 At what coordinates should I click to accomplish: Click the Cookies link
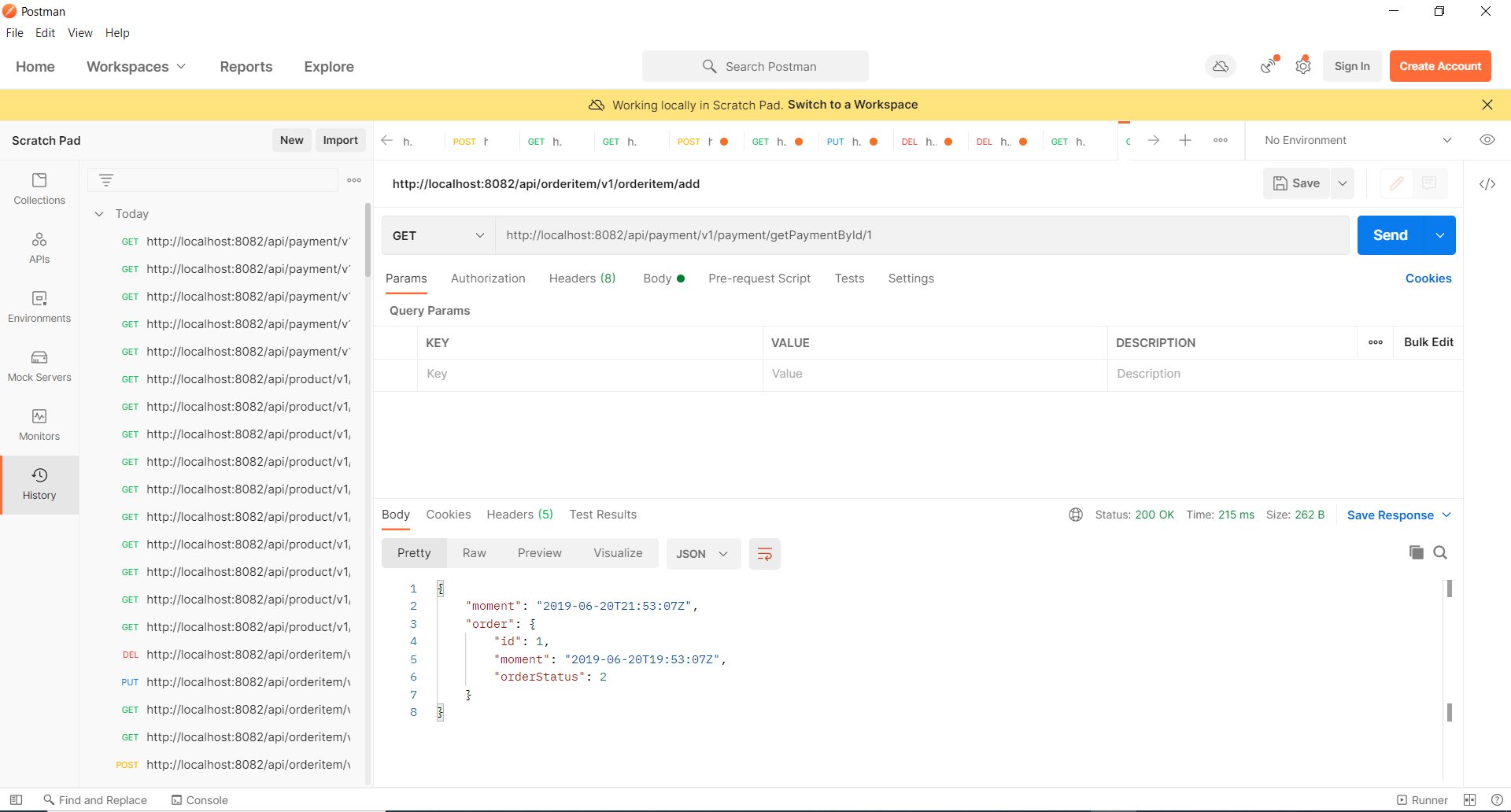tap(1428, 279)
